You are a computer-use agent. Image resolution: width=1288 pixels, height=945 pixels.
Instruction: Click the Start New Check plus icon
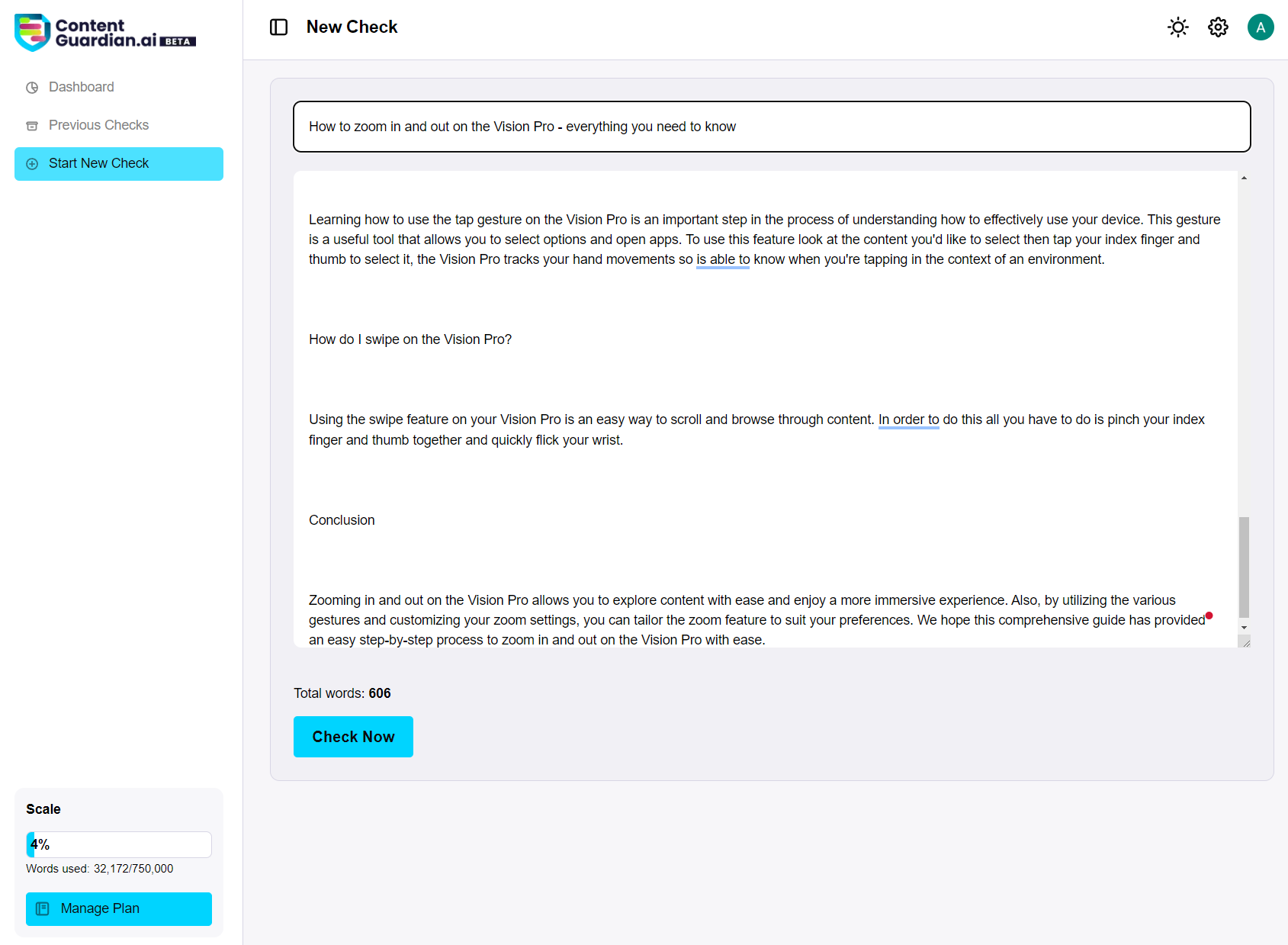click(32, 164)
